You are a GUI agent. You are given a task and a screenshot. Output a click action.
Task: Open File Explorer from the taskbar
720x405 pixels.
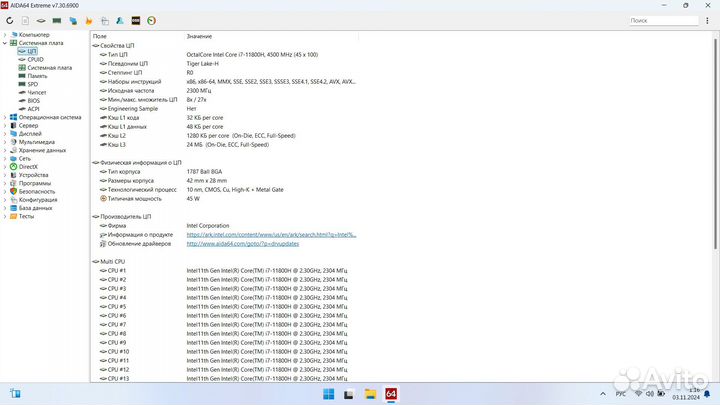(370, 393)
